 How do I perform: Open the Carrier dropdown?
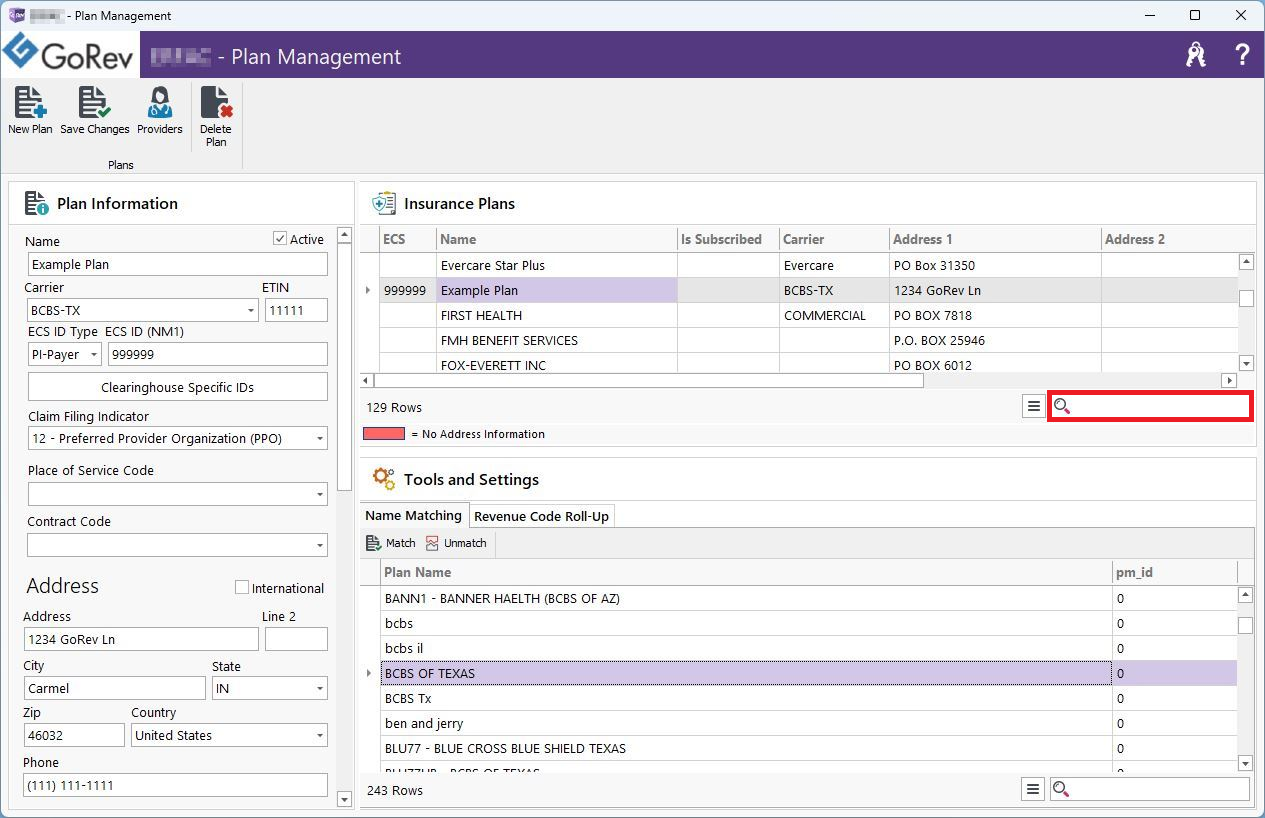pyautogui.click(x=251, y=311)
